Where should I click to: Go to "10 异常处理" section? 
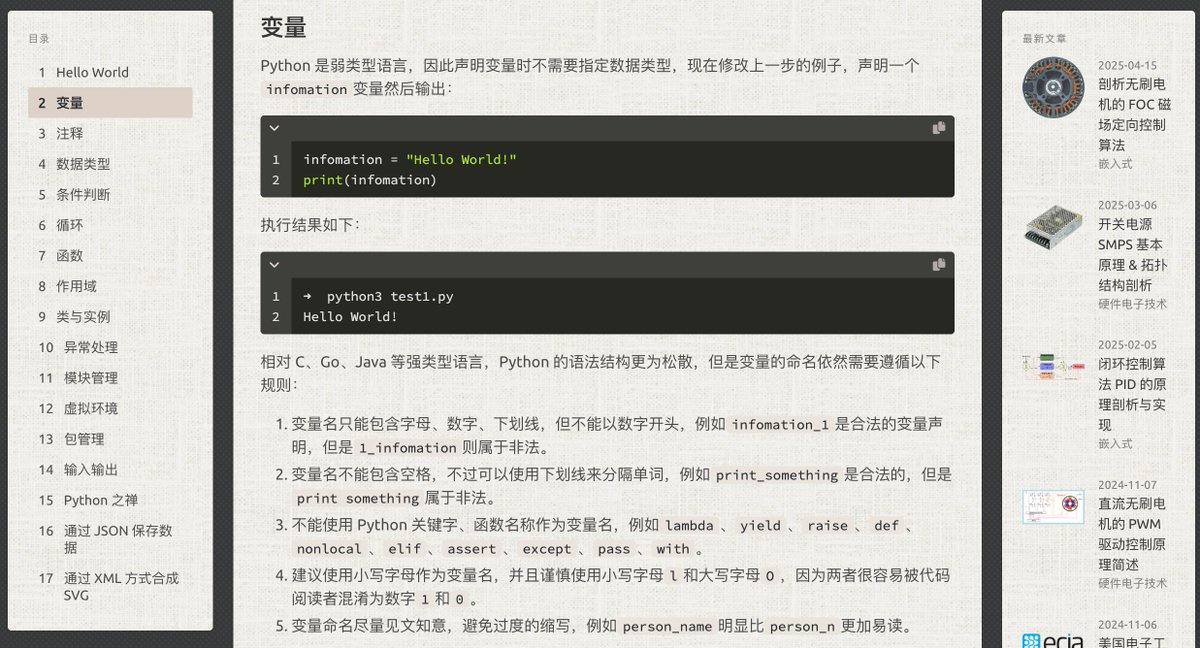[x=110, y=347]
